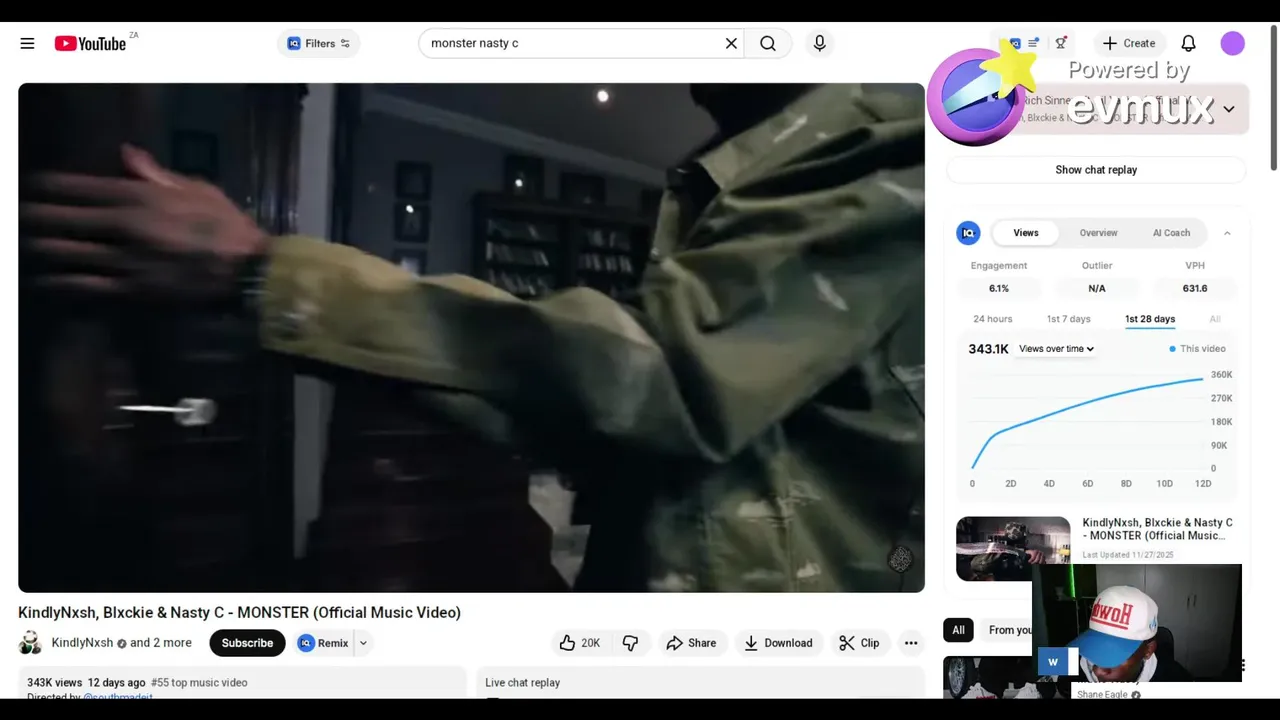Share the video
This screenshot has height=720, width=1280.
[691, 643]
